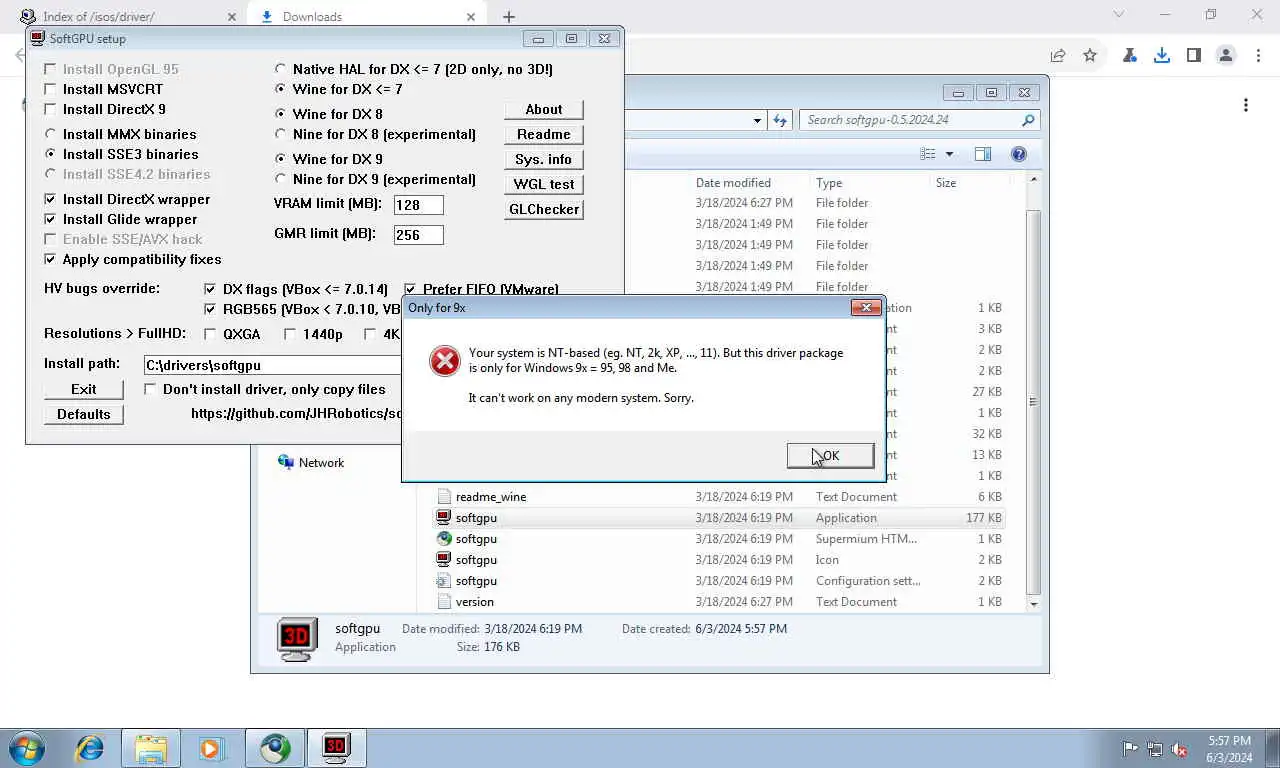The height and width of the screenshot is (768, 1280).
Task: Select the SoftGPU 3D taskbar icon
Action: 336,748
